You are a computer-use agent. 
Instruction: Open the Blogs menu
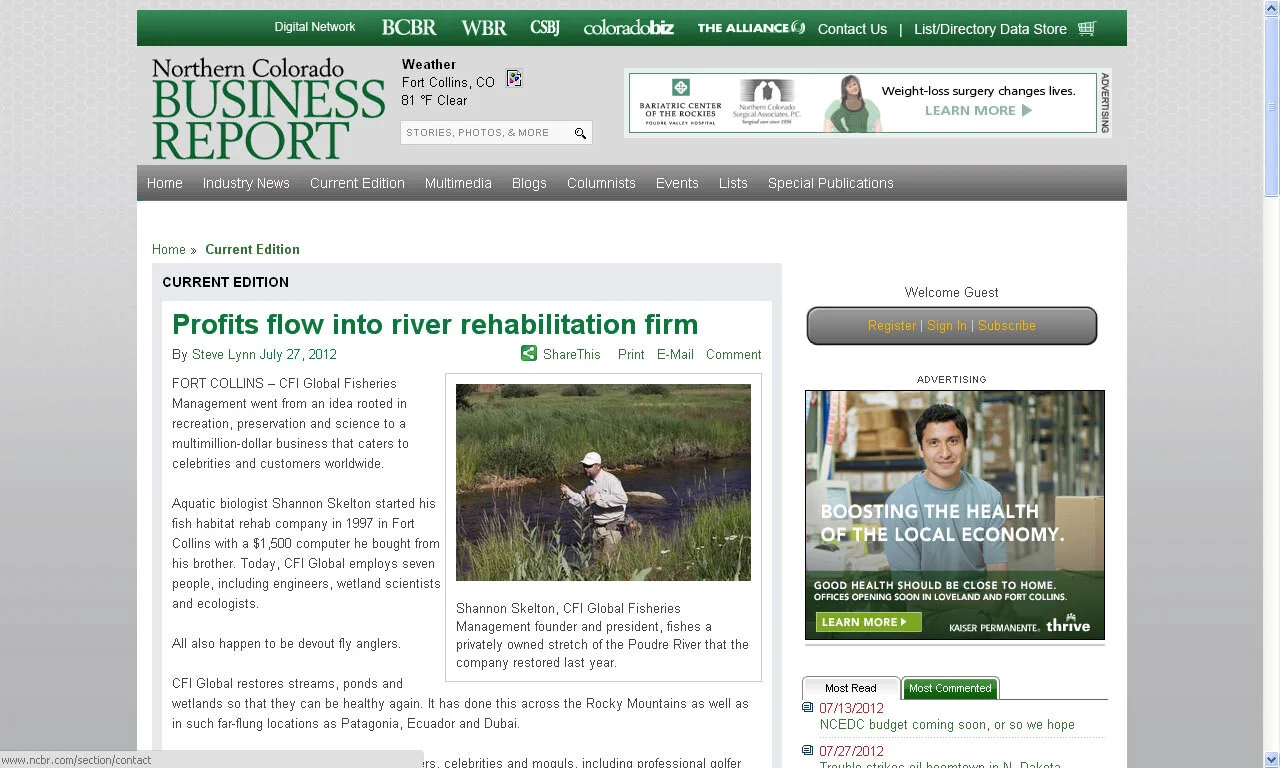529,183
